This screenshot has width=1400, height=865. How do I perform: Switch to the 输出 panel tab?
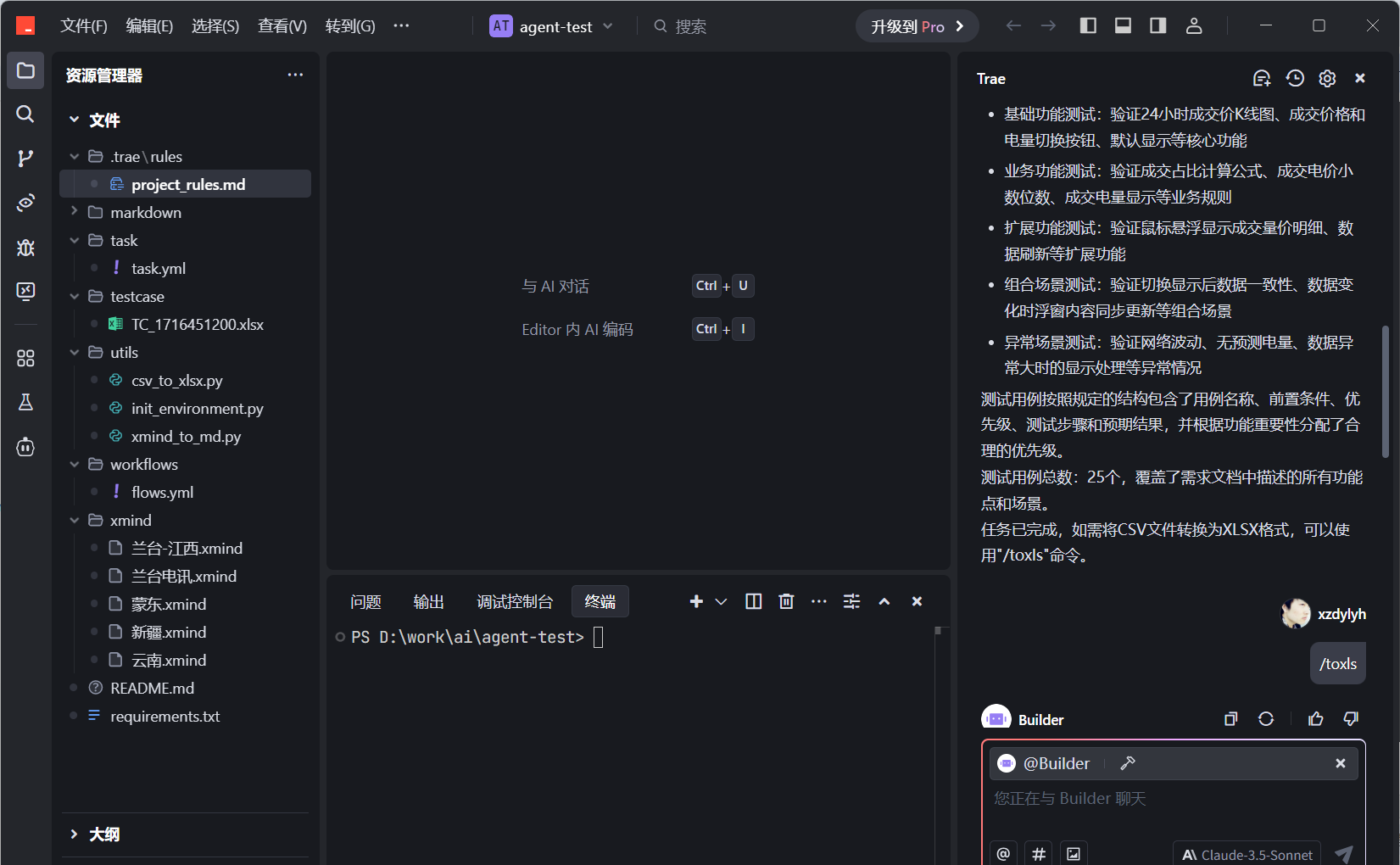(428, 601)
